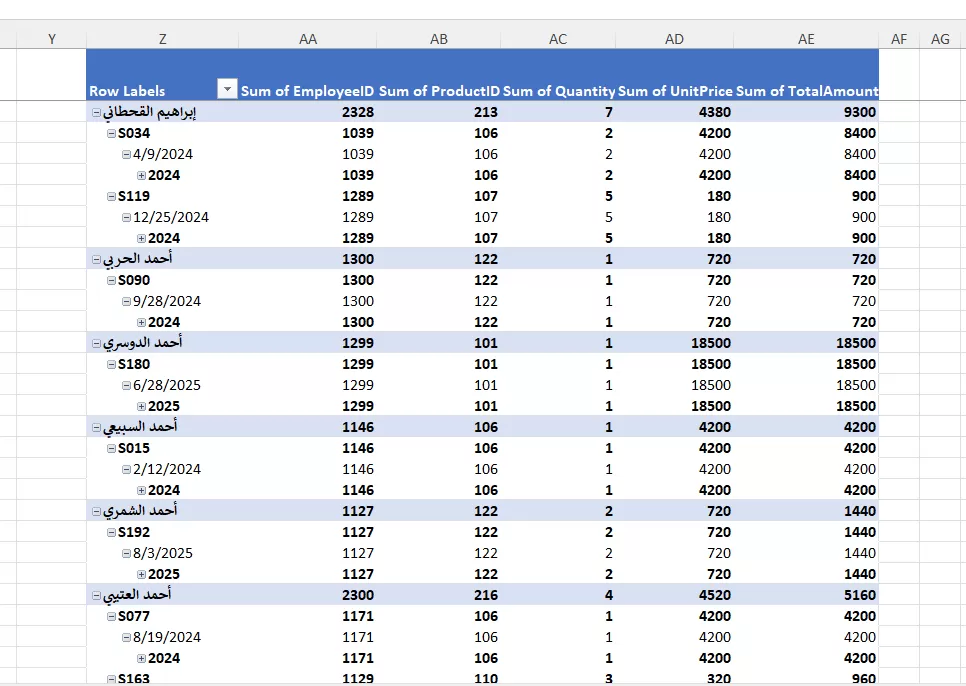The image size is (966, 686).
Task: Expand the 2025 row beneath 6/28/2025
Action: coord(141,407)
